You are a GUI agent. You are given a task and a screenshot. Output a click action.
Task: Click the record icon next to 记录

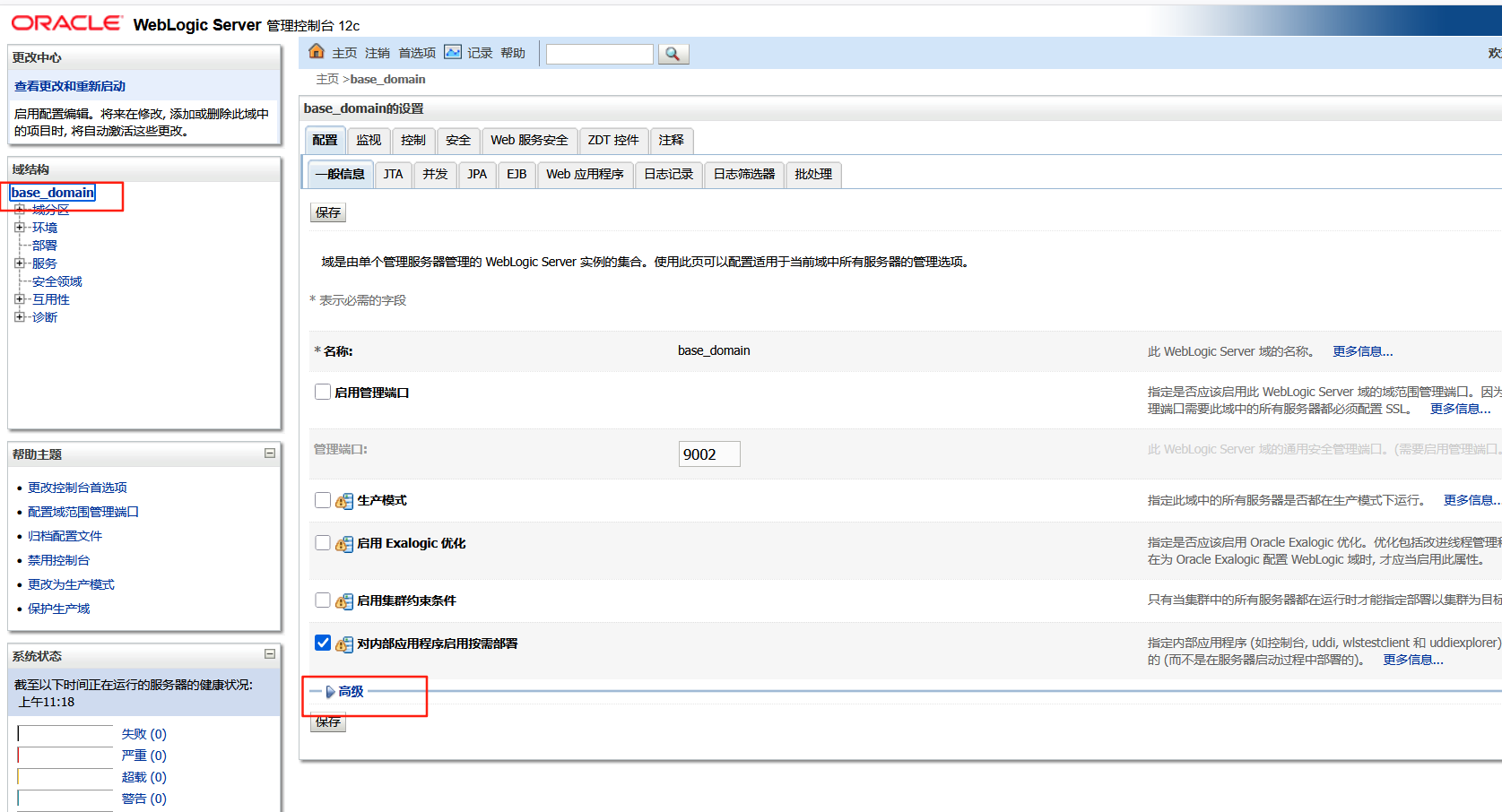pos(453,52)
